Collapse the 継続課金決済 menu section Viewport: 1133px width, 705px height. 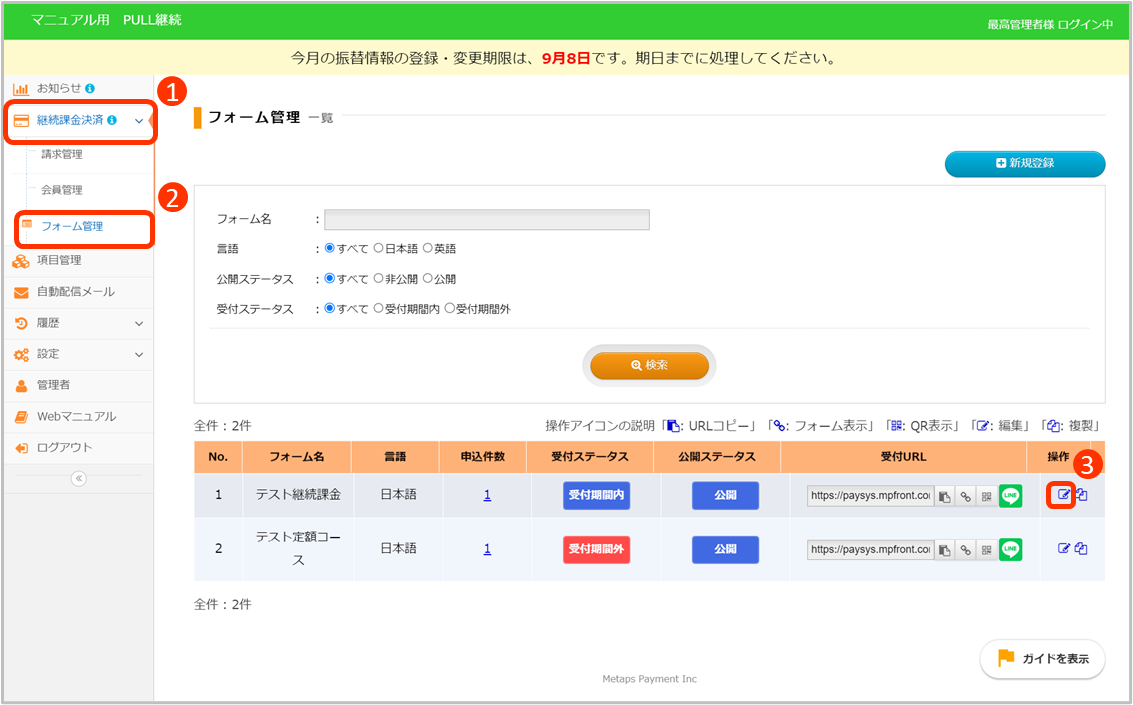[138, 121]
